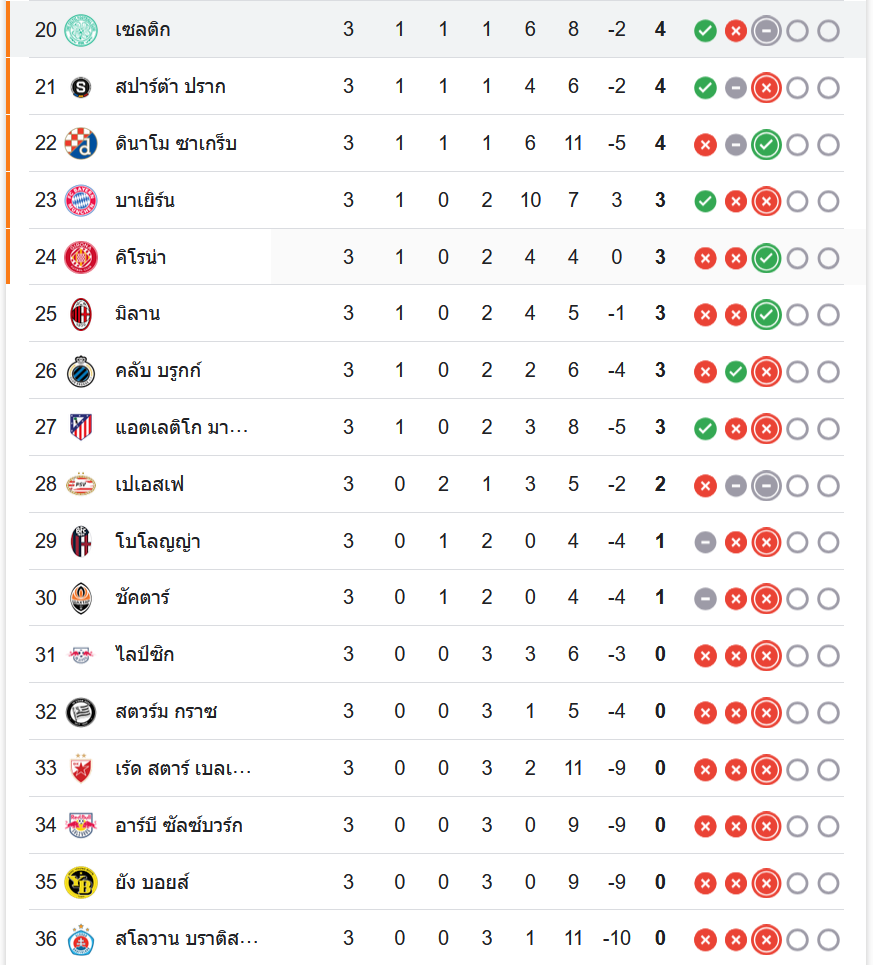Click the Bayern Munich club logo
Screen dimensions: 873x965
[x=81, y=201]
